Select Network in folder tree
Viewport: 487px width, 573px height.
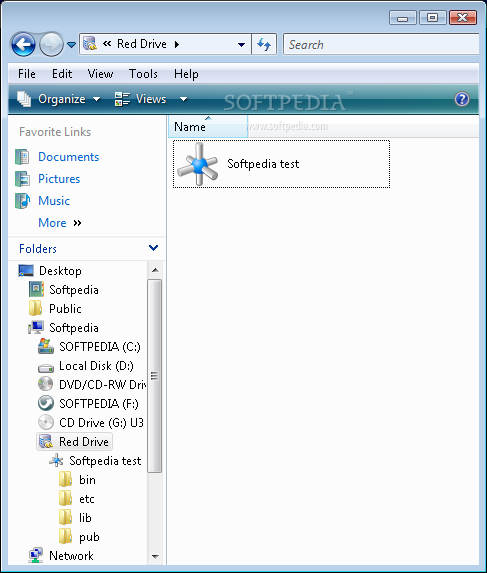(71, 555)
